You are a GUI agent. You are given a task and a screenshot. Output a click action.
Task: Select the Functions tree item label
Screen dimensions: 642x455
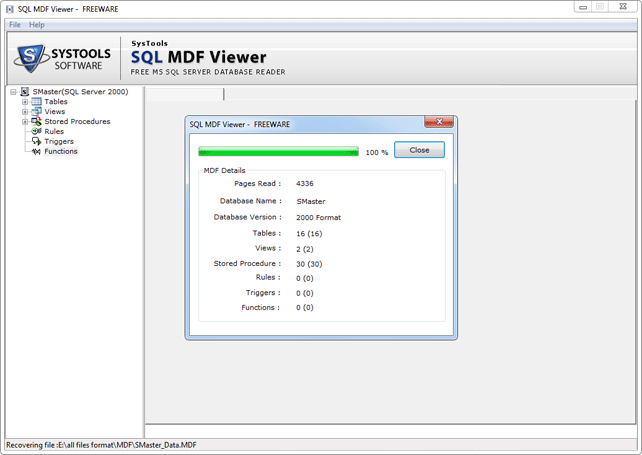(x=61, y=151)
